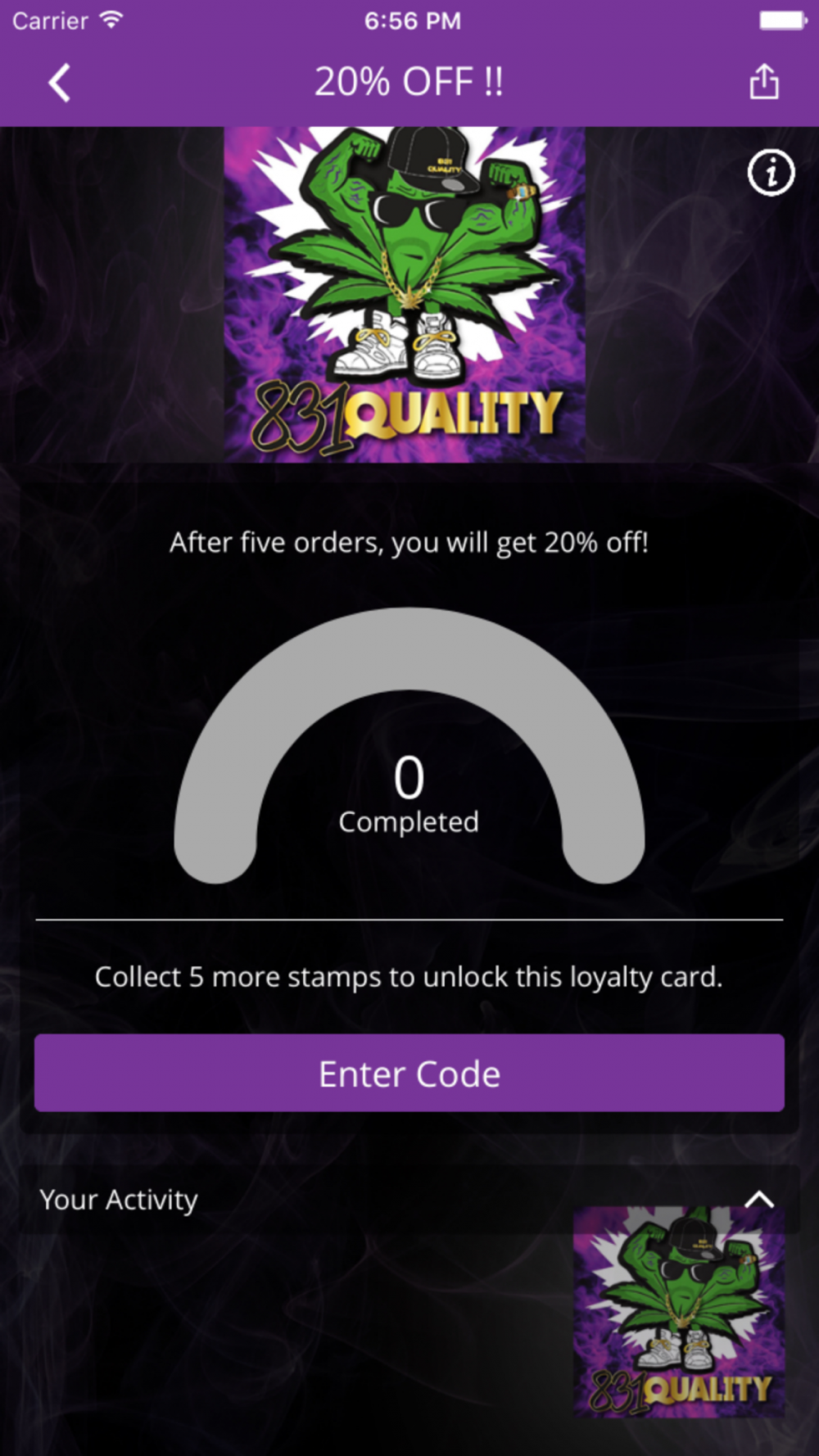This screenshot has height=1456, width=819.
Task: Tap the share icon in header
Action: [763, 82]
